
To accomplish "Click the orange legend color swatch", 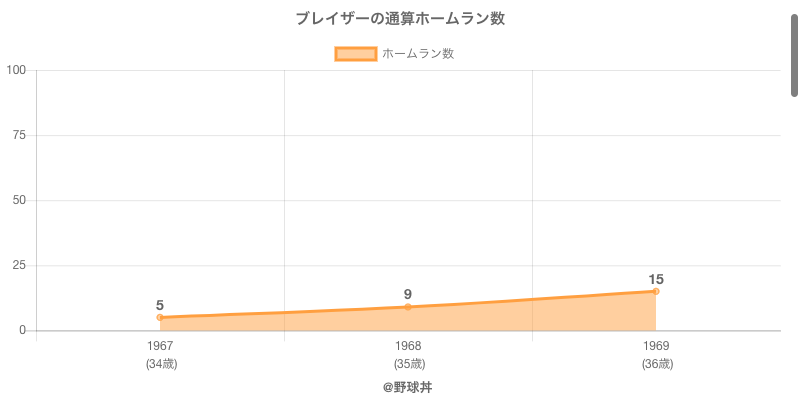I will point(355,54).
